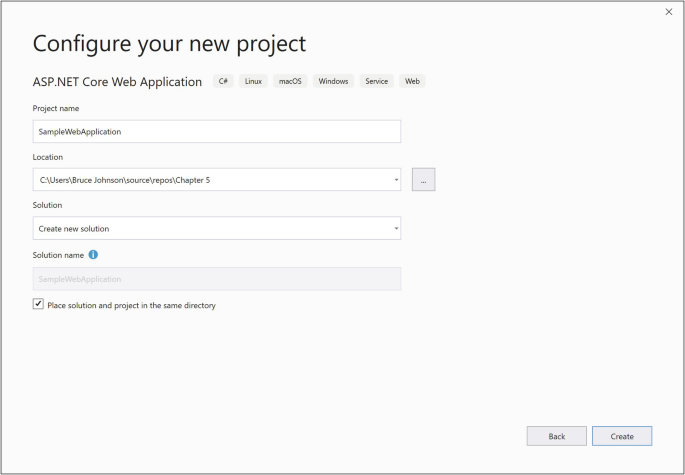Click the disabled Solution name field

(x=216, y=279)
